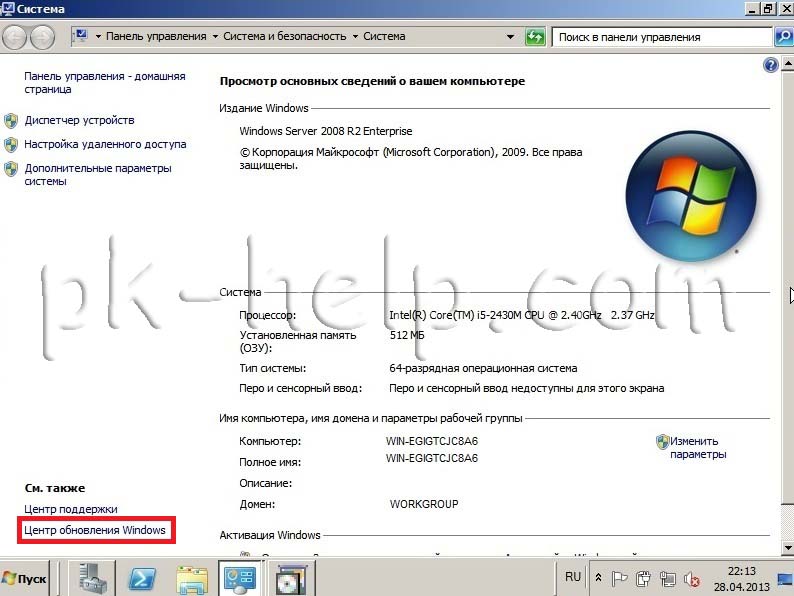The image size is (794, 596).
Task: Click the system icon in title bar
Action: [8, 8]
